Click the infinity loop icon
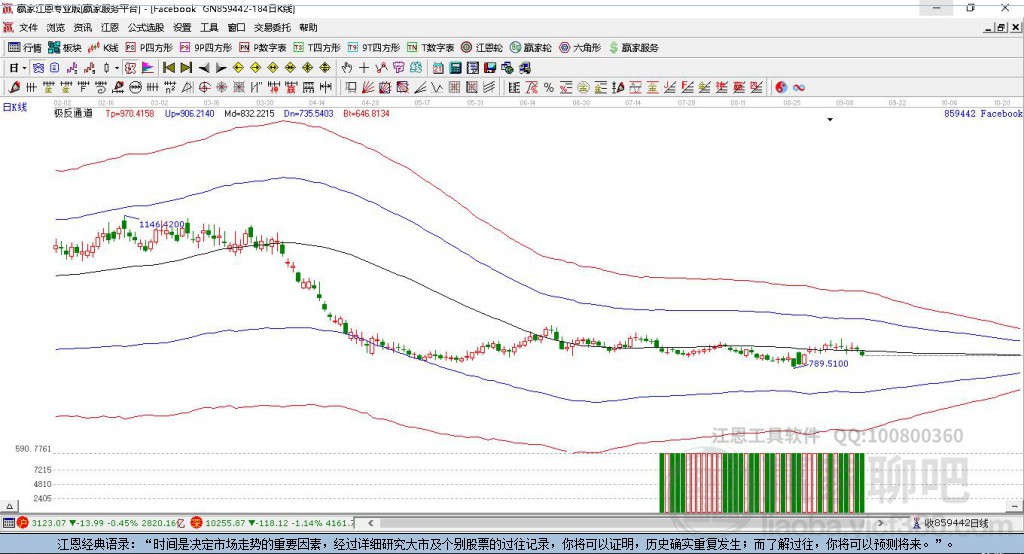This screenshot has width=1024, height=554. 799,87
